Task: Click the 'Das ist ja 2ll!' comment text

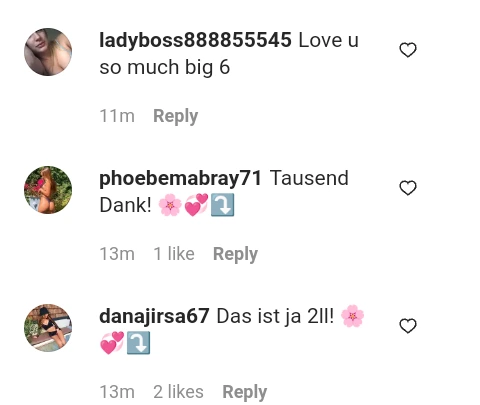Action: (275, 316)
